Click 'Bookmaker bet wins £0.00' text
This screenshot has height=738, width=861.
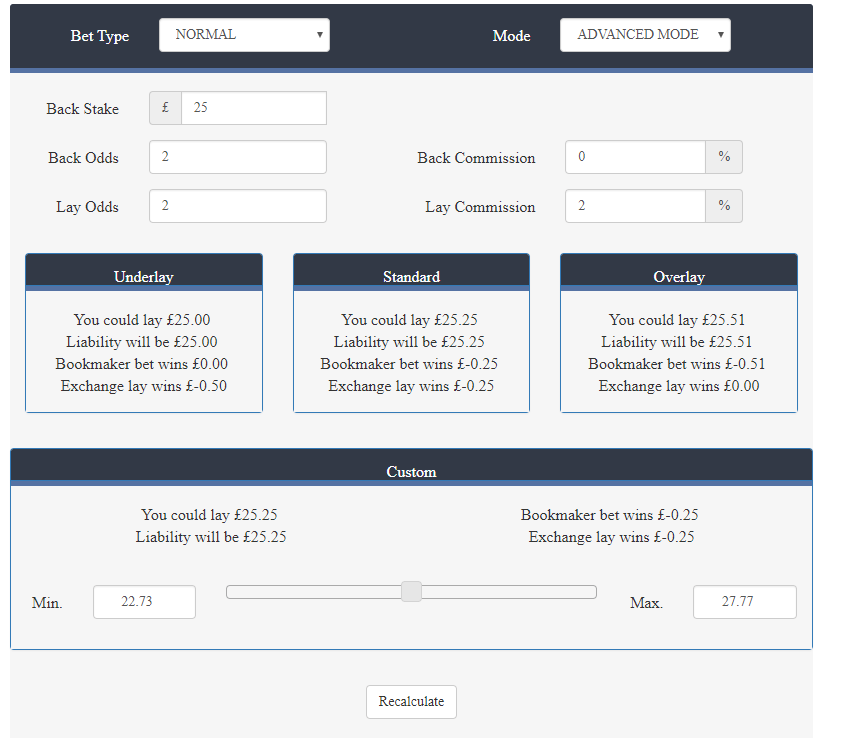(x=142, y=364)
